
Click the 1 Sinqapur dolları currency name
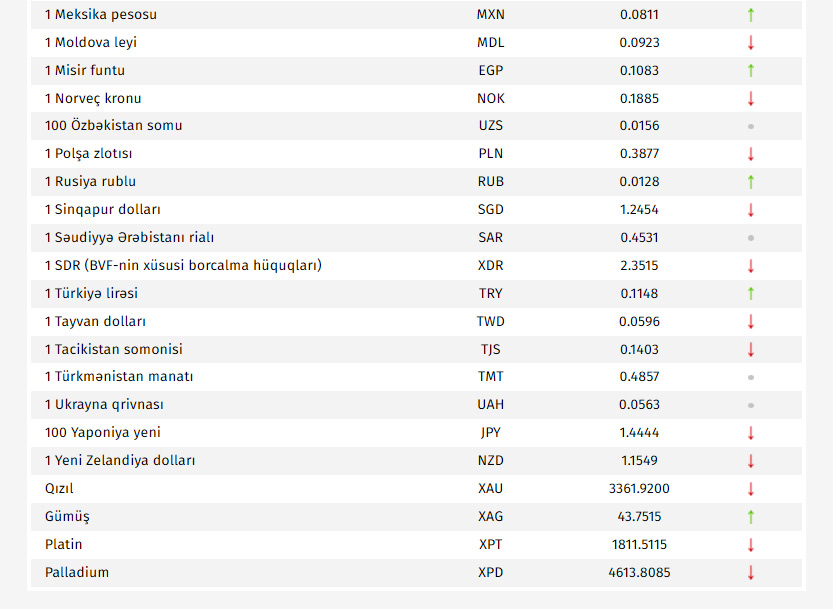(x=102, y=210)
